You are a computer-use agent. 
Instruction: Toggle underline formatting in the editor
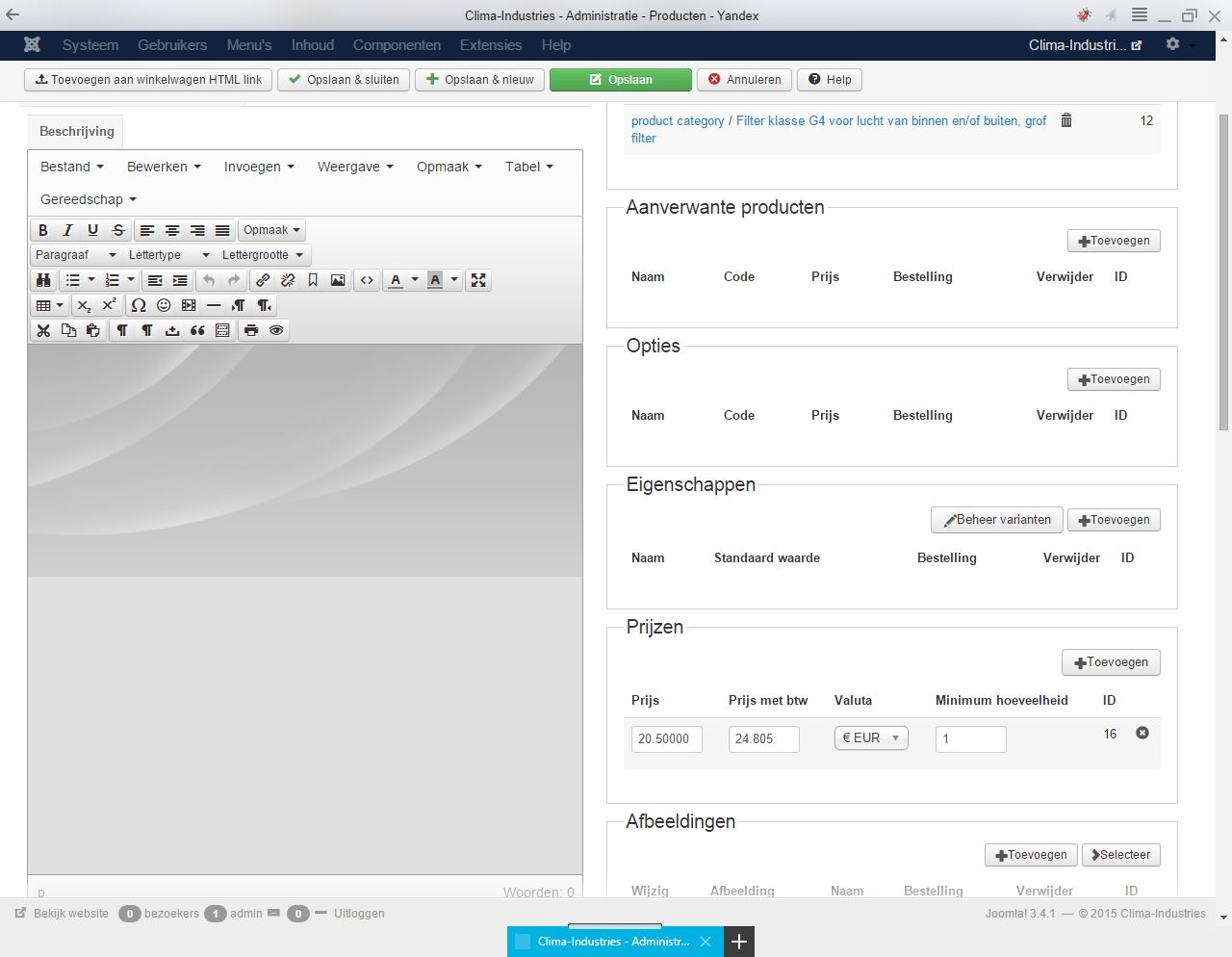pyautogui.click(x=92, y=230)
